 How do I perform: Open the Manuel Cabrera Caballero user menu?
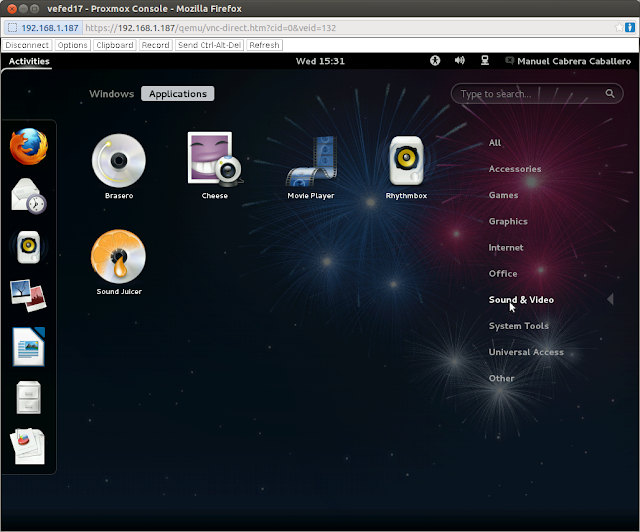(x=568, y=61)
